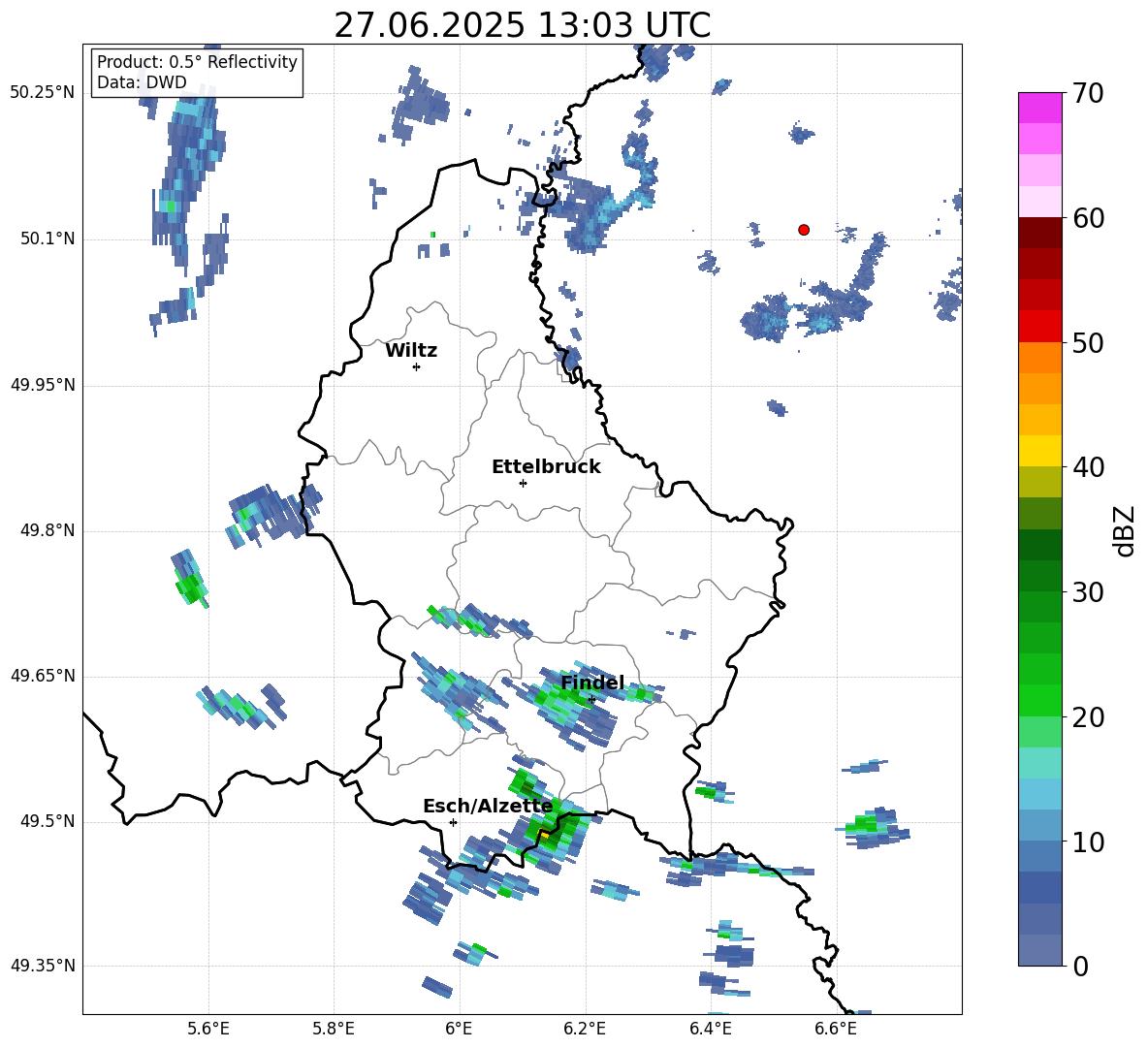Click the 6.4°E longitude label
This screenshot has height=1048, width=1148.
pyautogui.click(x=710, y=1030)
